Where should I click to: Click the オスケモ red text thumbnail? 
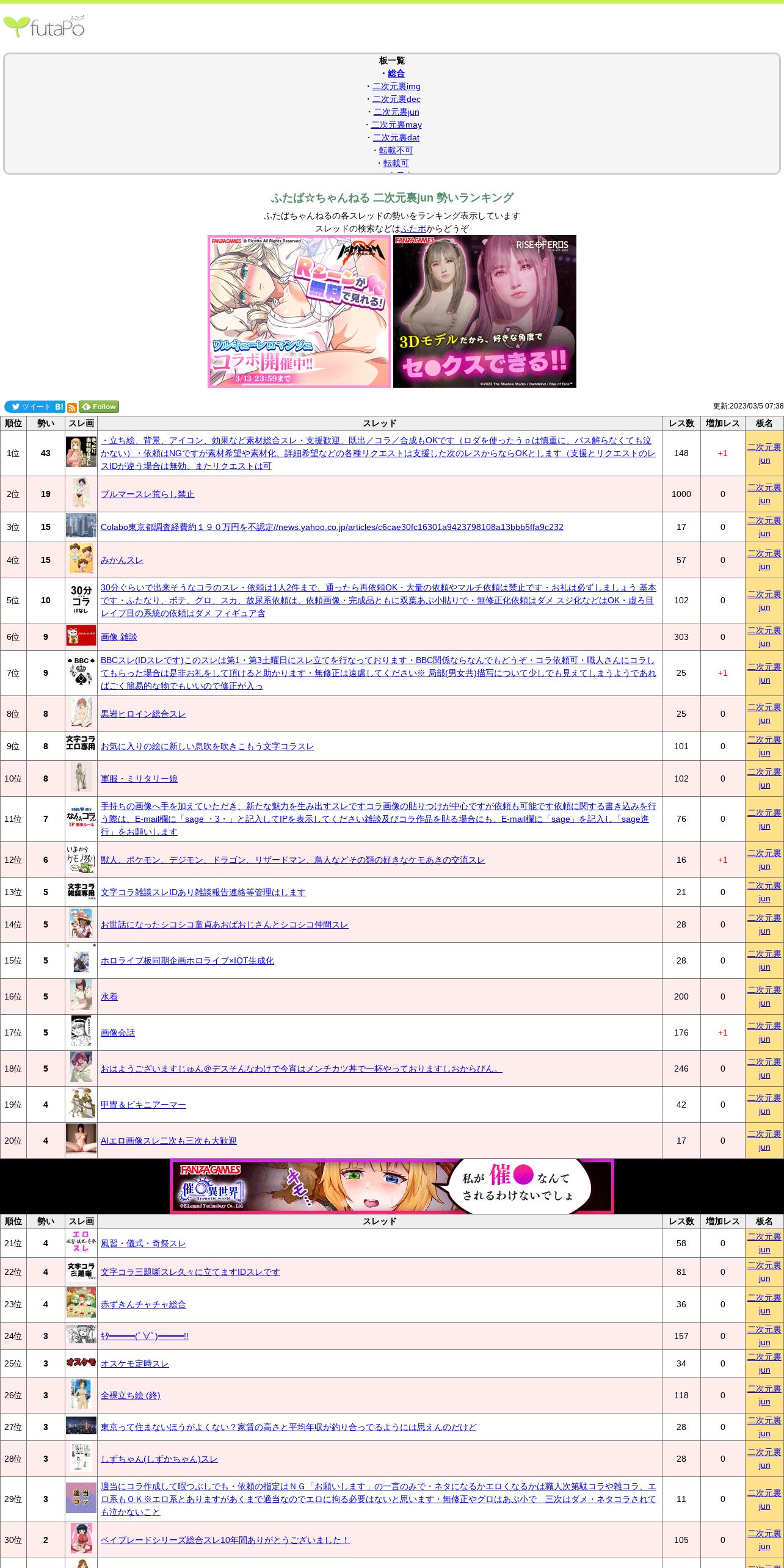pos(81,1362)
